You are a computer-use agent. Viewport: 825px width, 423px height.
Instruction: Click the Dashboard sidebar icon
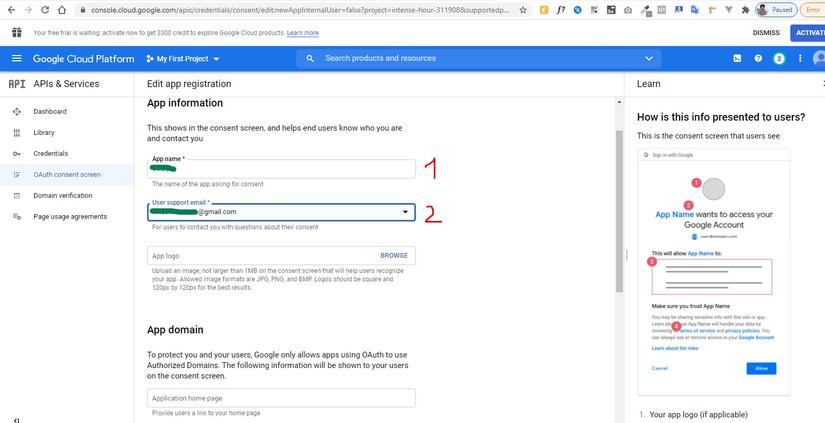(x=16, y=112)
